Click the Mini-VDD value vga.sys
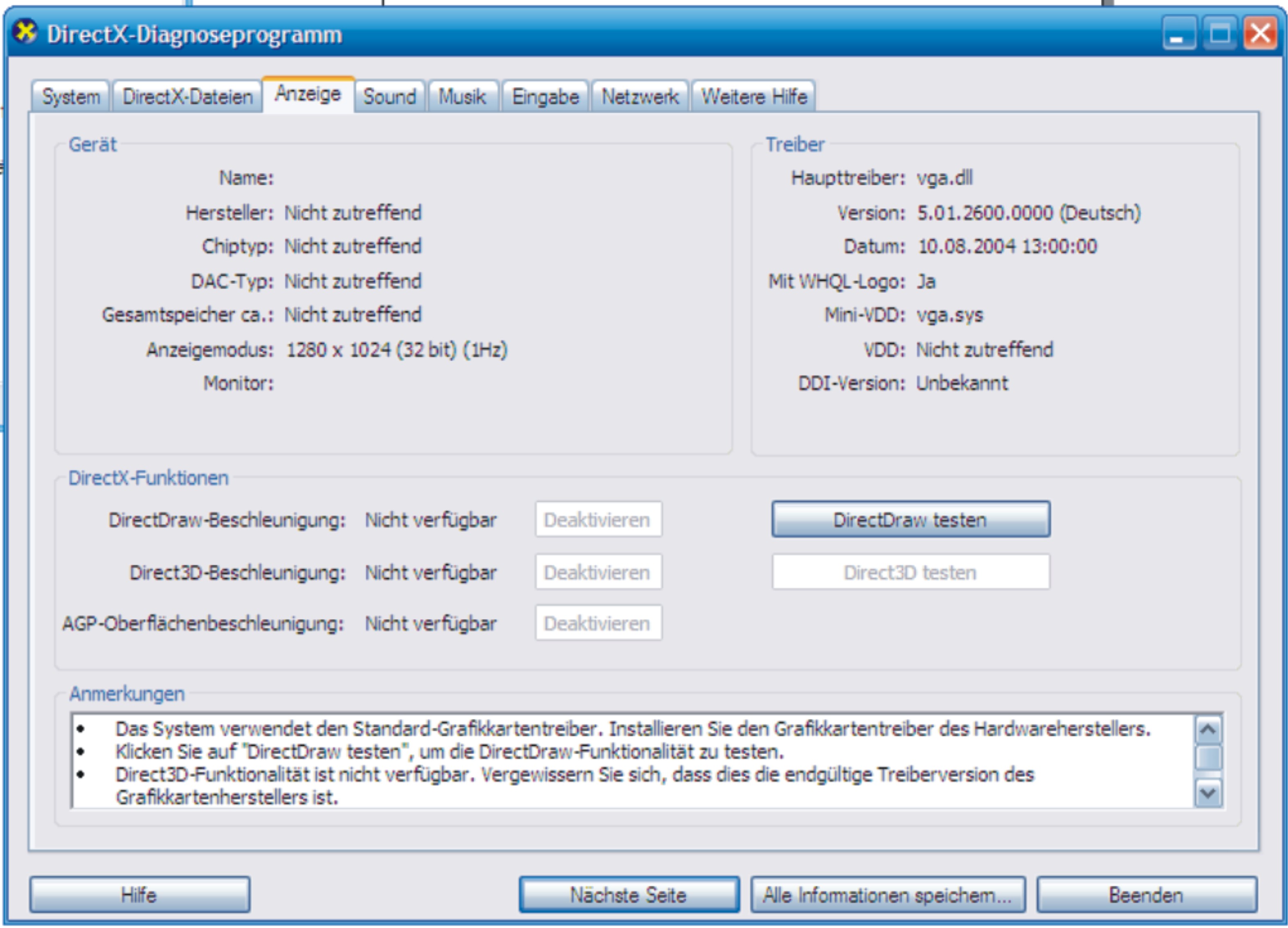 (x=949, y=315)
